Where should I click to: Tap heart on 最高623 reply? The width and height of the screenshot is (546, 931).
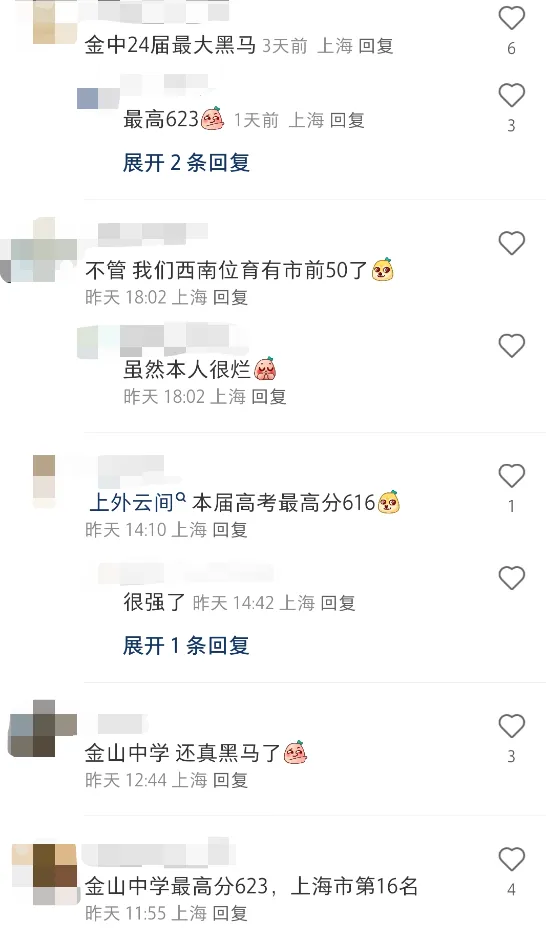click(x=511, y=95)
